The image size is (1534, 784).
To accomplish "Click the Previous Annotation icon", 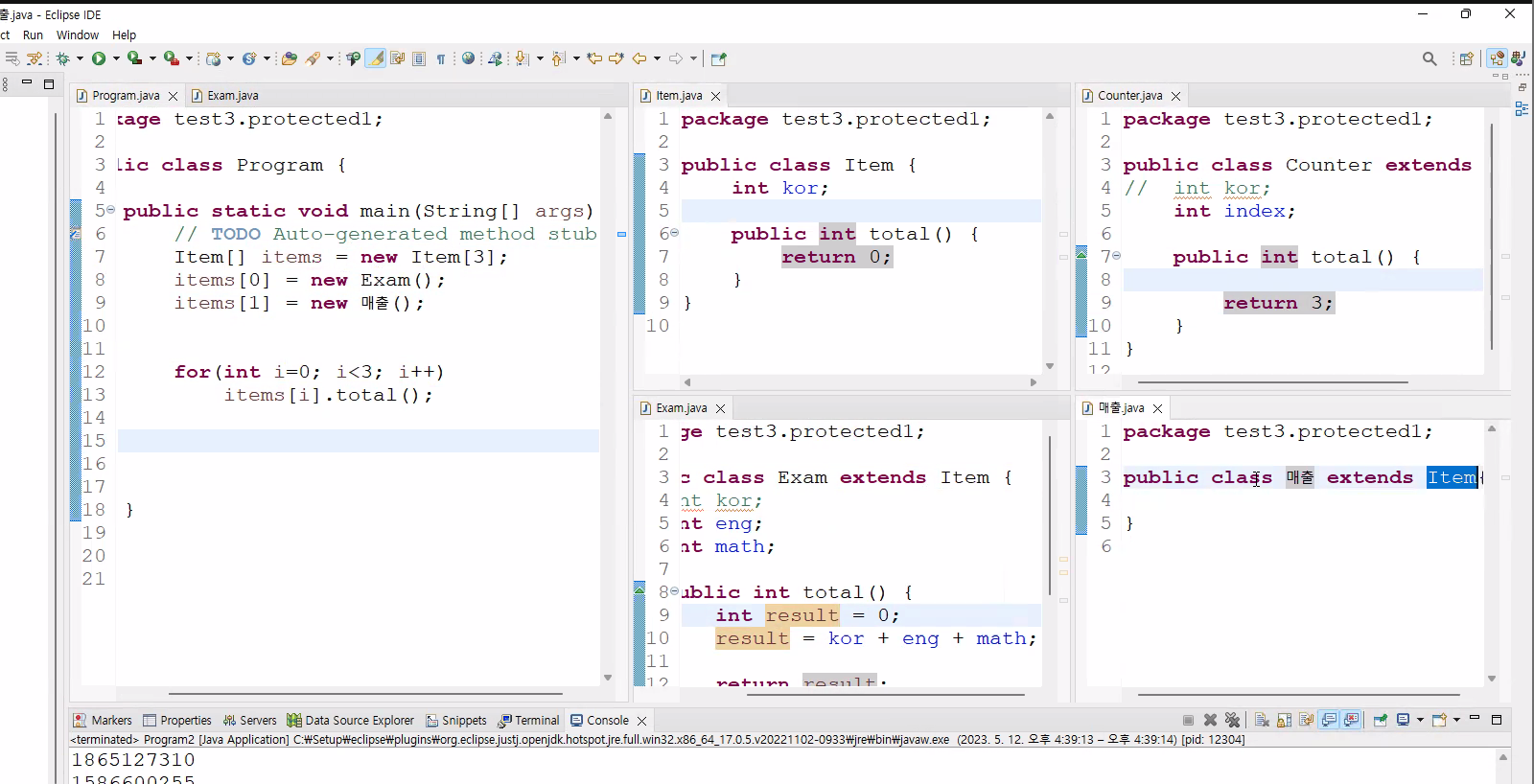I will click(558, 58).
